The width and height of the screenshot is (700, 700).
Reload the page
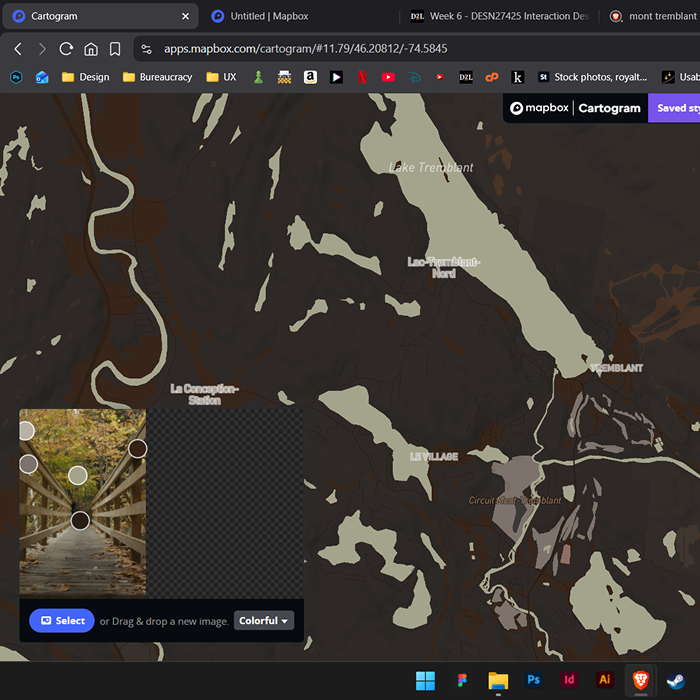(x=66, y=49)
